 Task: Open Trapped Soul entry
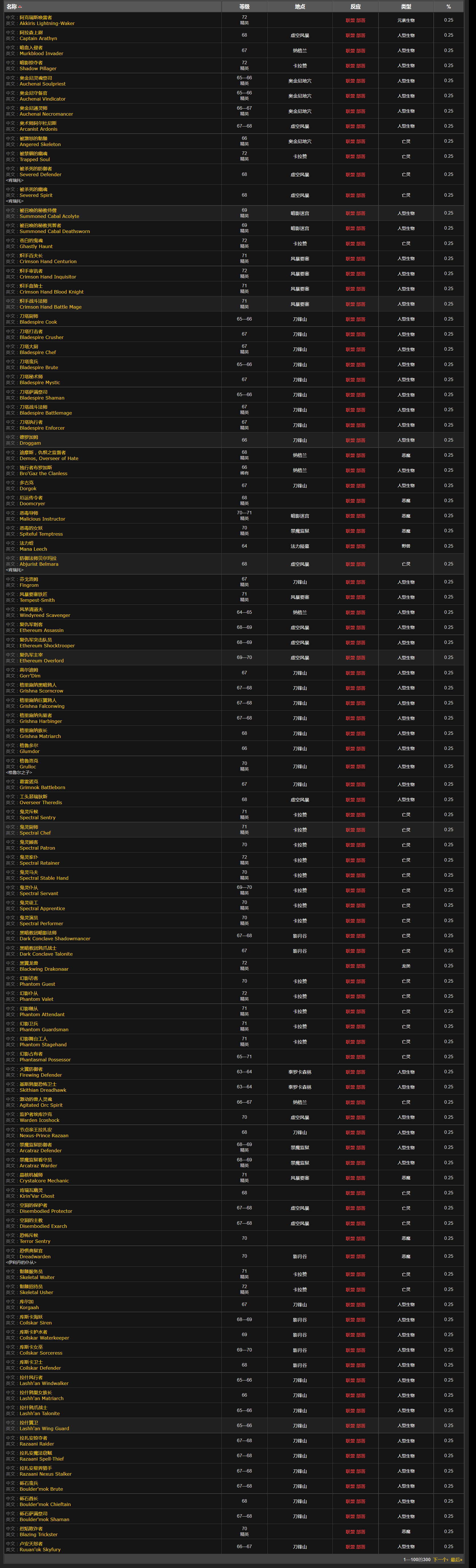tap(35, 159)
